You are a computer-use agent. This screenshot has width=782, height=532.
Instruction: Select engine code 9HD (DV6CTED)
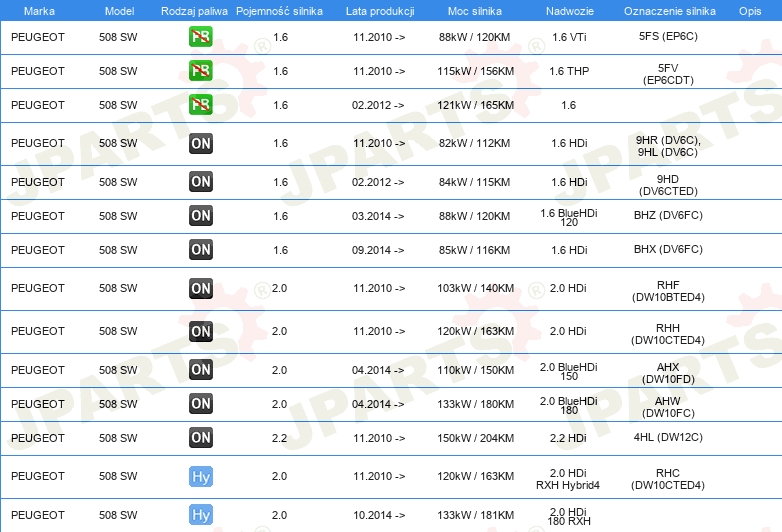coord(668,185)
